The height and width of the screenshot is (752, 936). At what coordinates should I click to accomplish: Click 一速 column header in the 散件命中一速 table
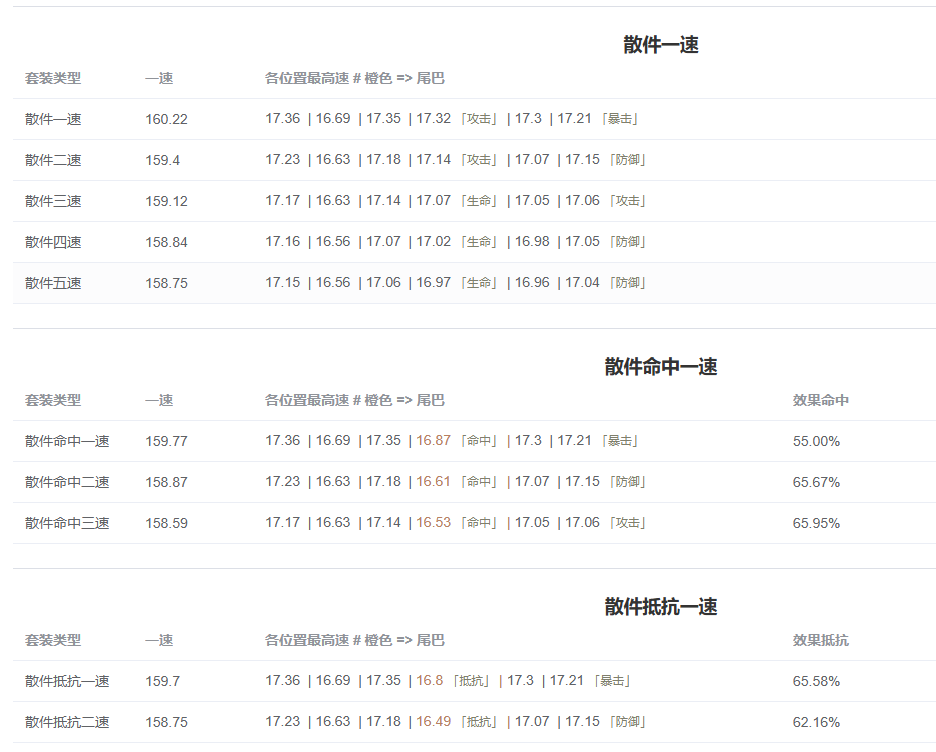pos(159,400)
